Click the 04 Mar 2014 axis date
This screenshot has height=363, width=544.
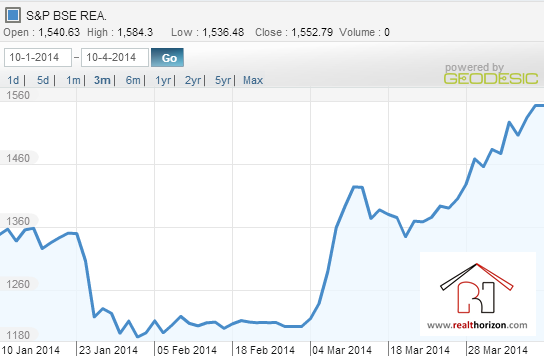[x=342, y=350]
